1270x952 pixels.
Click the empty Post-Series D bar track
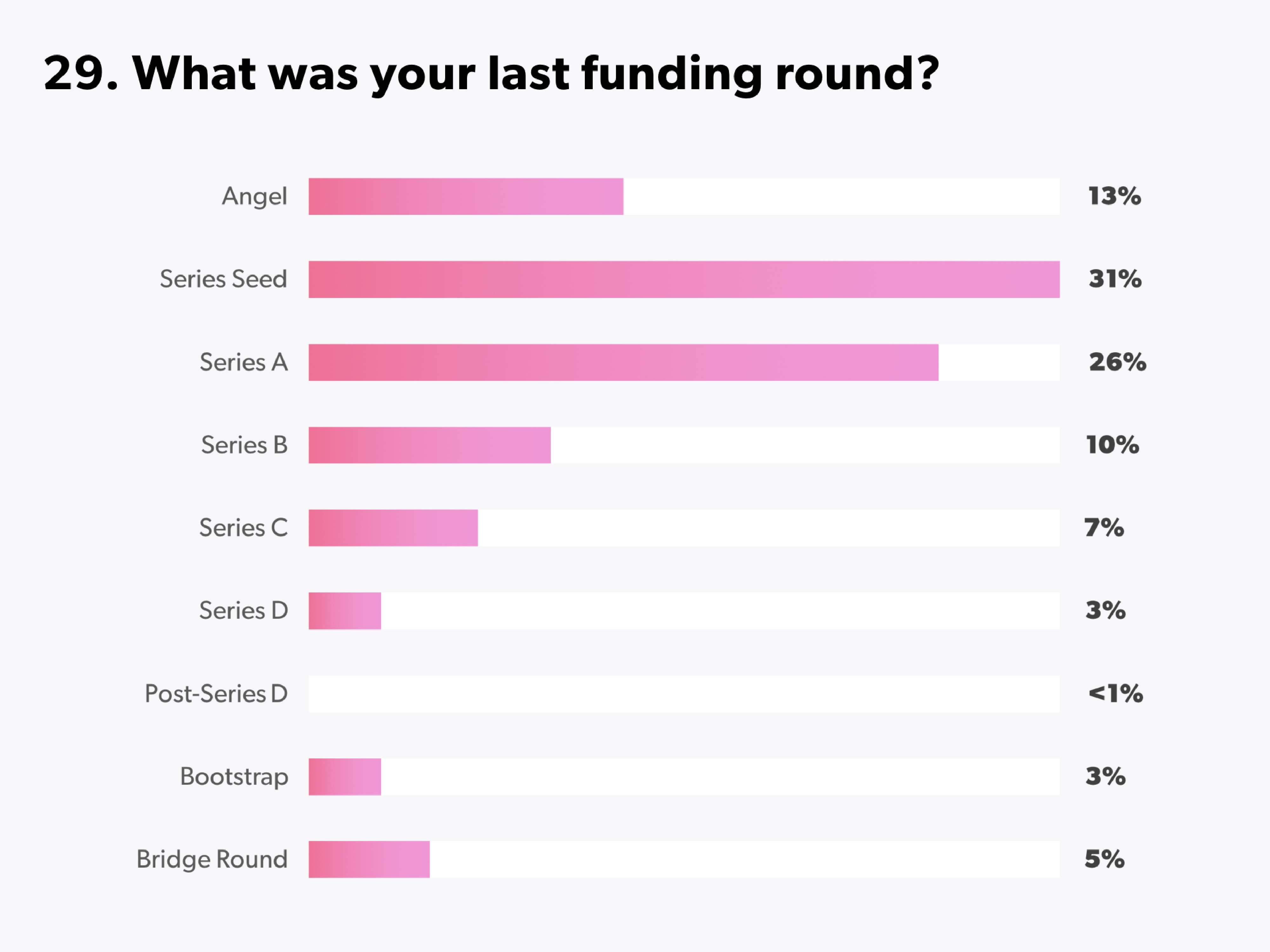coord(684,694)
